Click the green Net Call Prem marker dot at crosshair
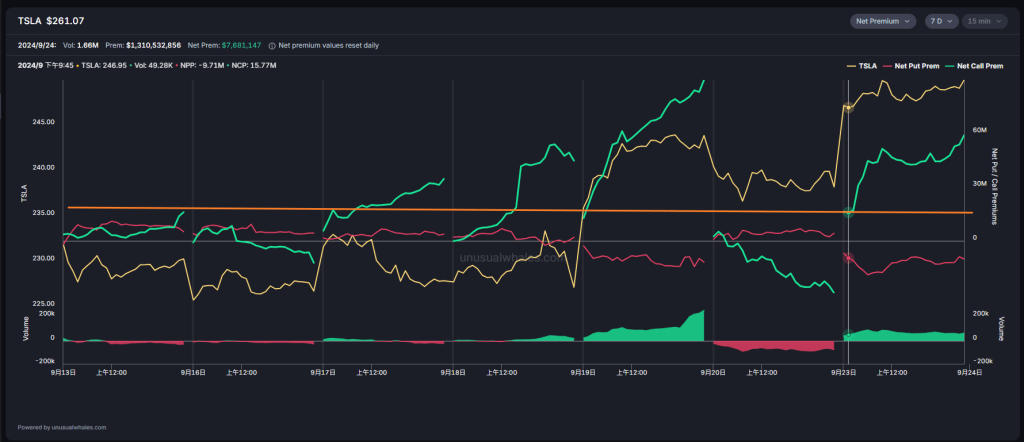The width and height of the screenshot is (1024, 442). click(848, 211)
